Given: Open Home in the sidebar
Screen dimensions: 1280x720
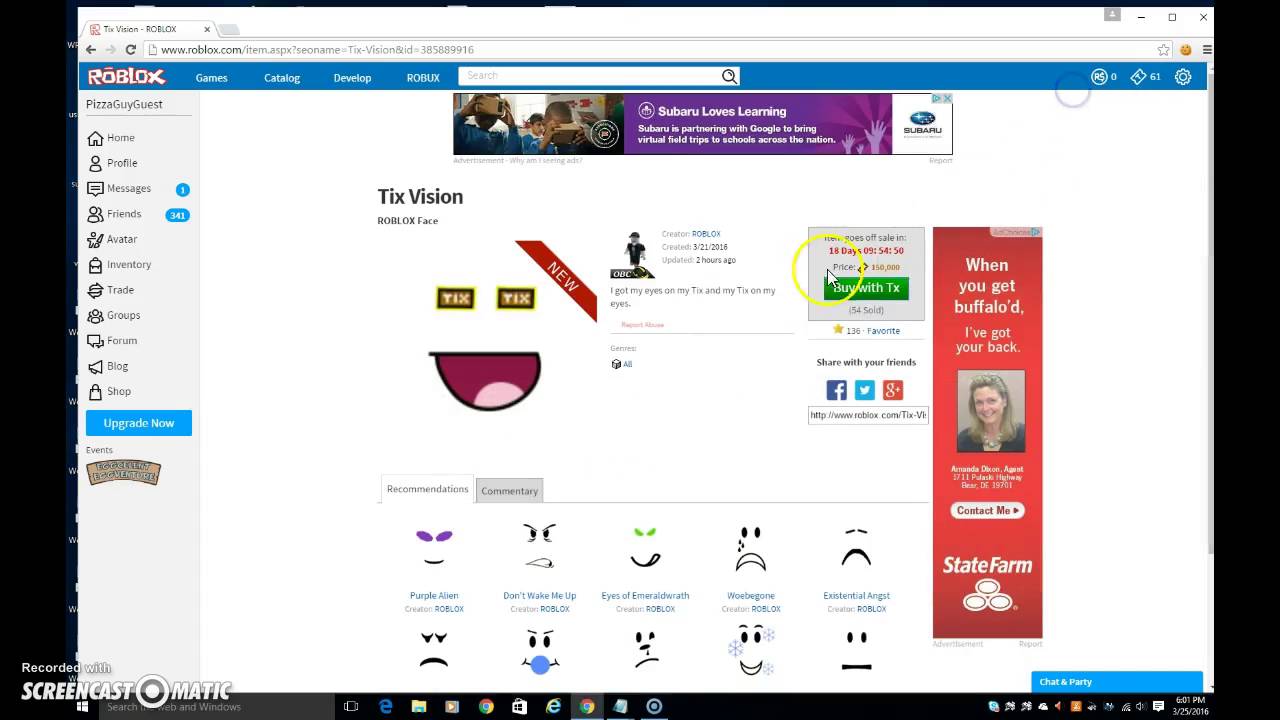Looking at the screenshot, I should [x=110, y=138].
